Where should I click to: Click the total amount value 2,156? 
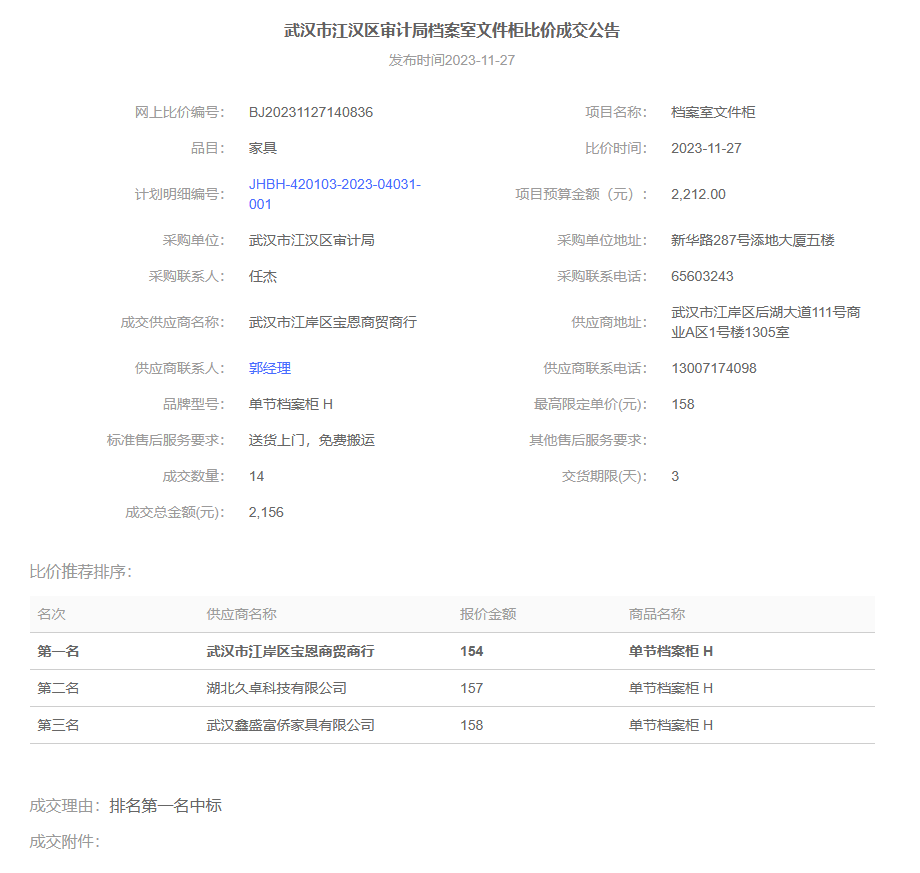tap(266, 512)
